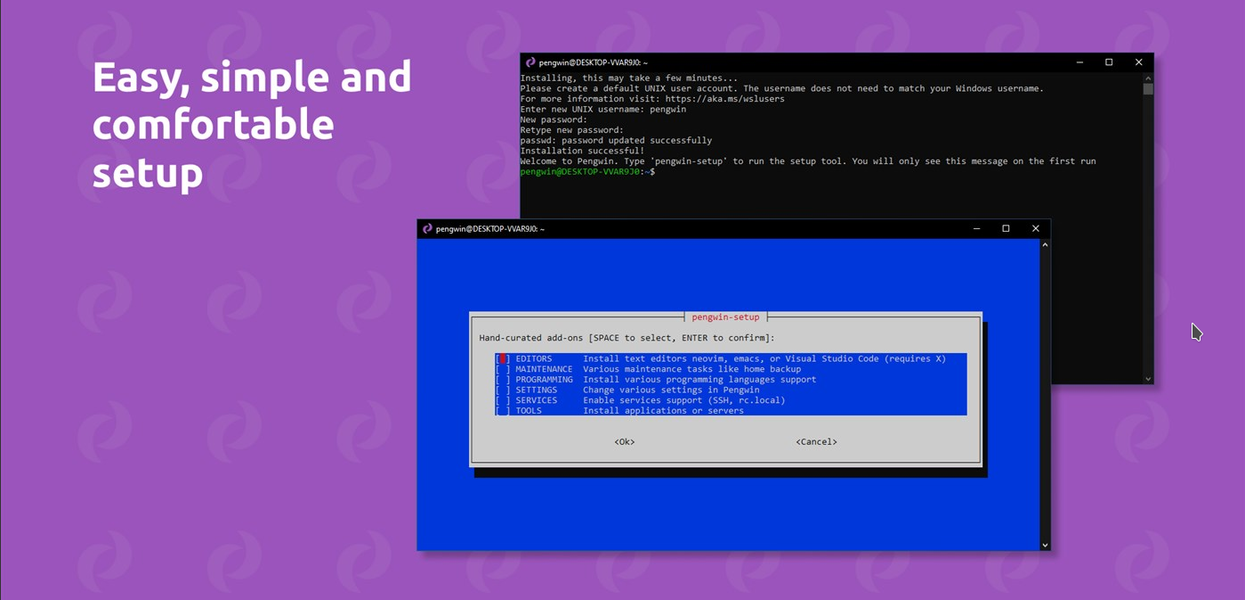Click the Pengwin icon in back terminal title bar
The height and width of the screenshot is (600, 1245).
click(531, 62)
